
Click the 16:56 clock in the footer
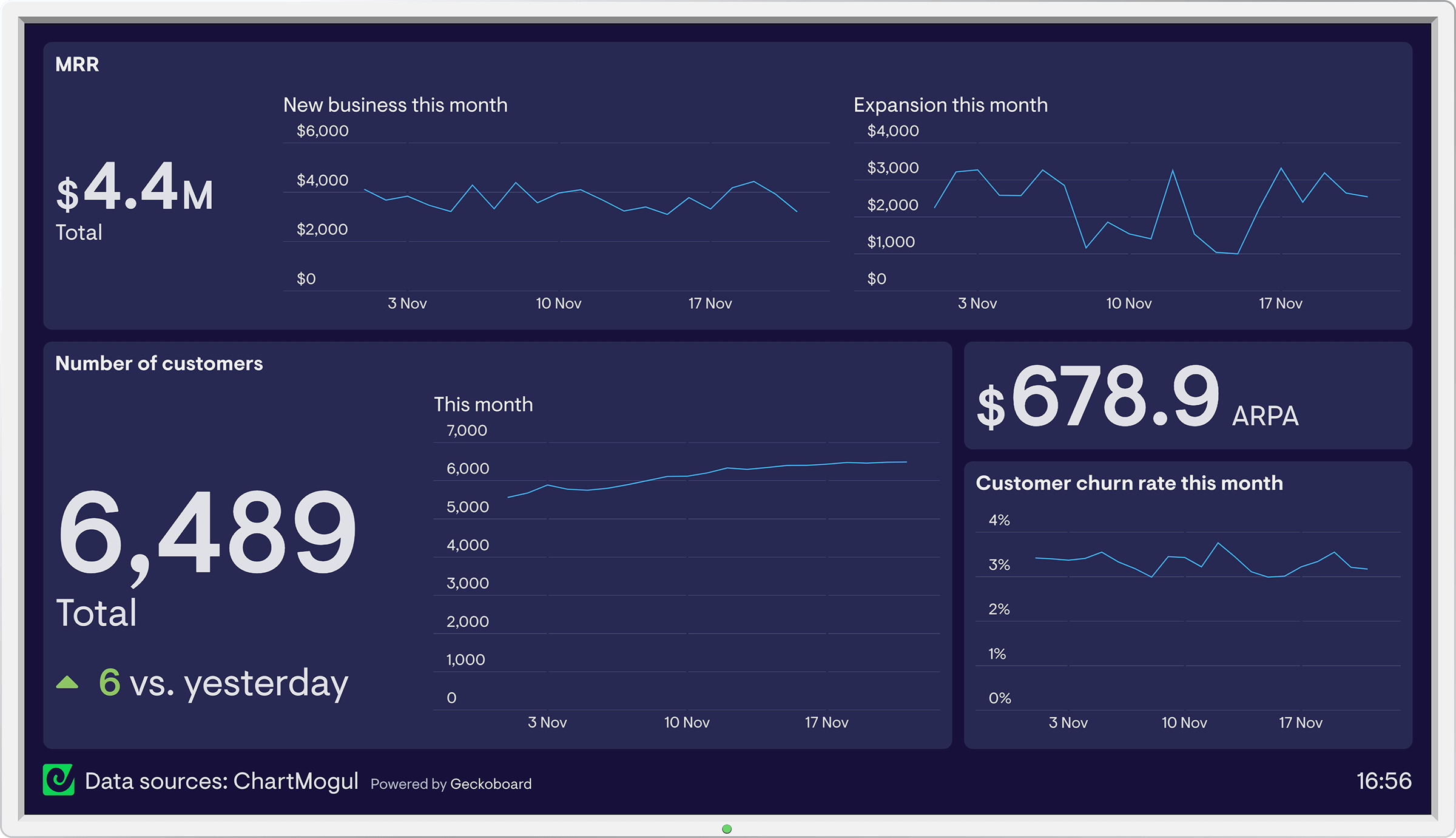[x=1384, y=781]
